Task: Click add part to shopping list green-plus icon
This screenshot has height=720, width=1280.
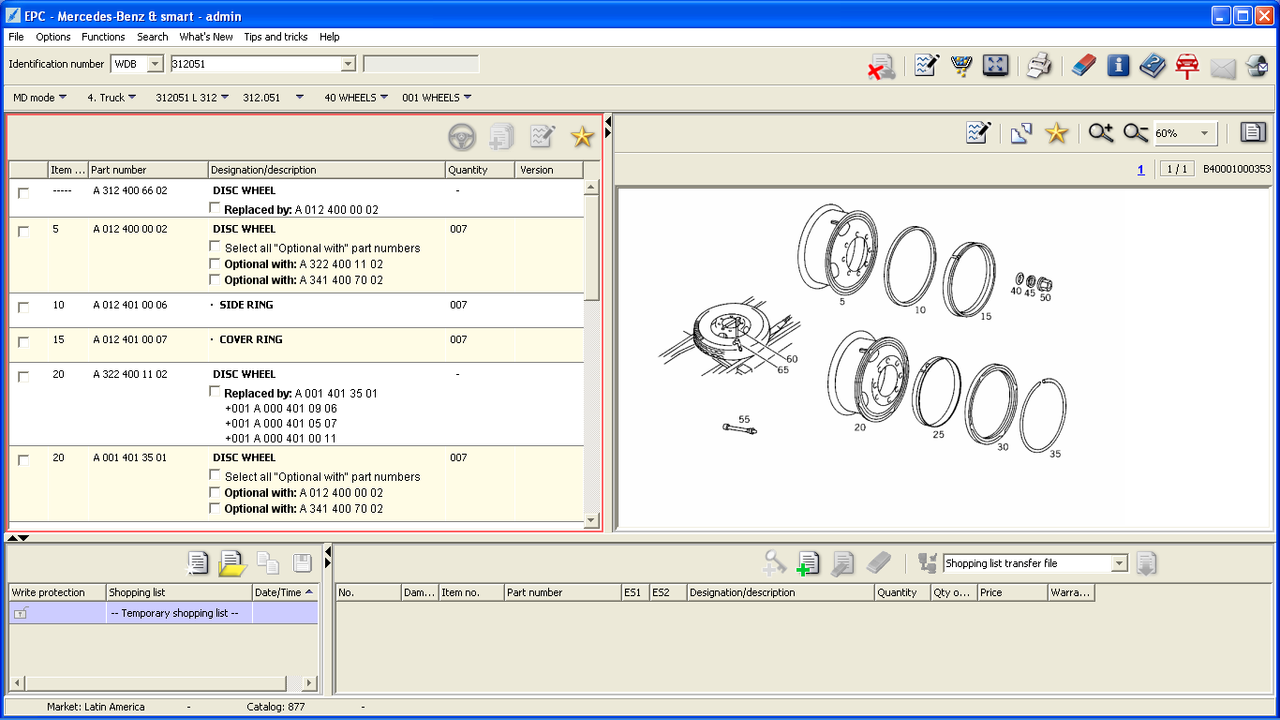Action: click(807, 563)
